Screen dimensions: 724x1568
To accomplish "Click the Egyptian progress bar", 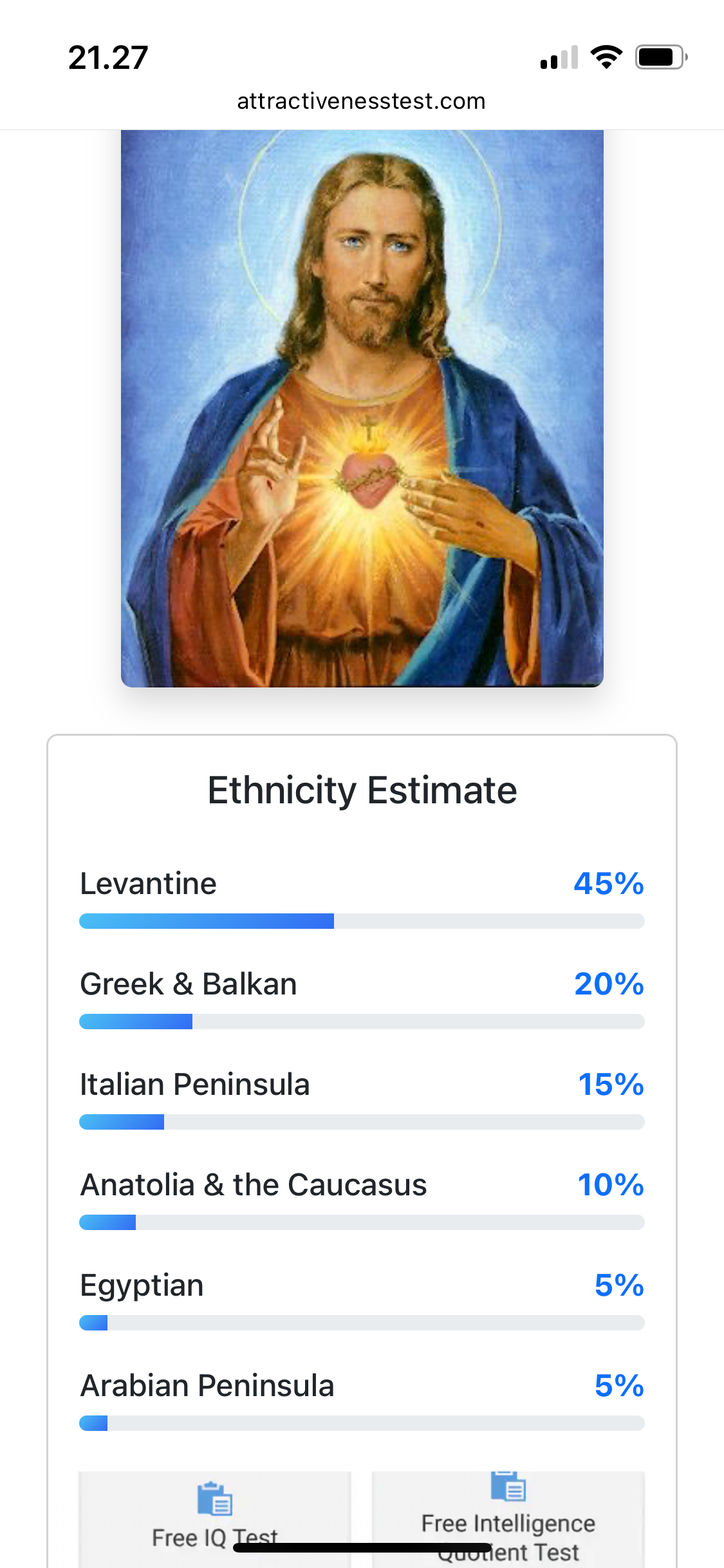I will point(362,1323).
